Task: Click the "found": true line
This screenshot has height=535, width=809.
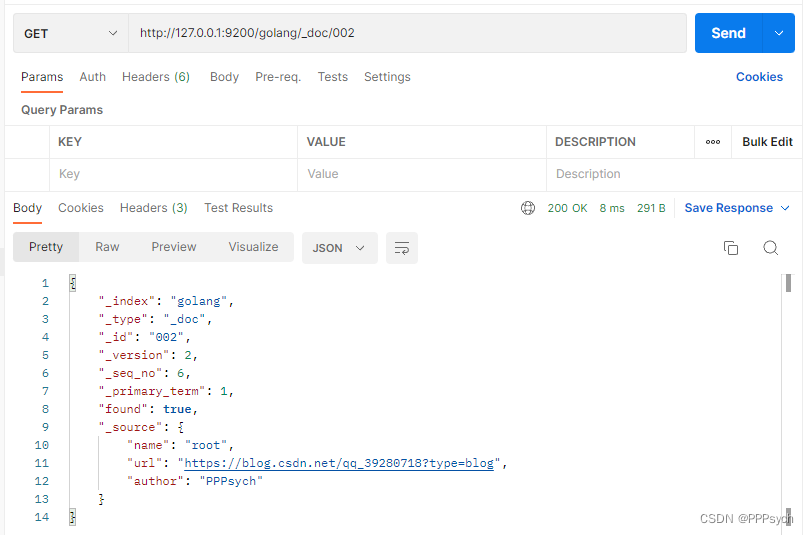Action: [x=148, y=409]
